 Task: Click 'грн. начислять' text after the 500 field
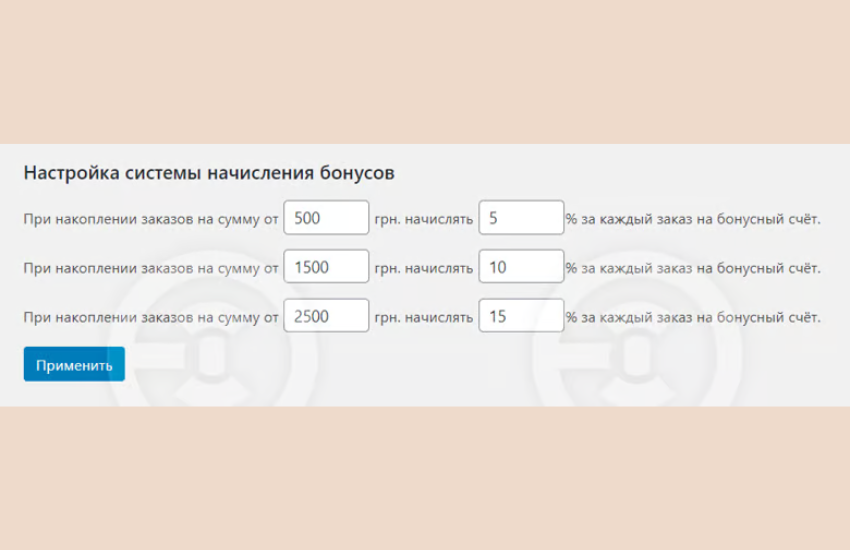click(x=424, y=219)
